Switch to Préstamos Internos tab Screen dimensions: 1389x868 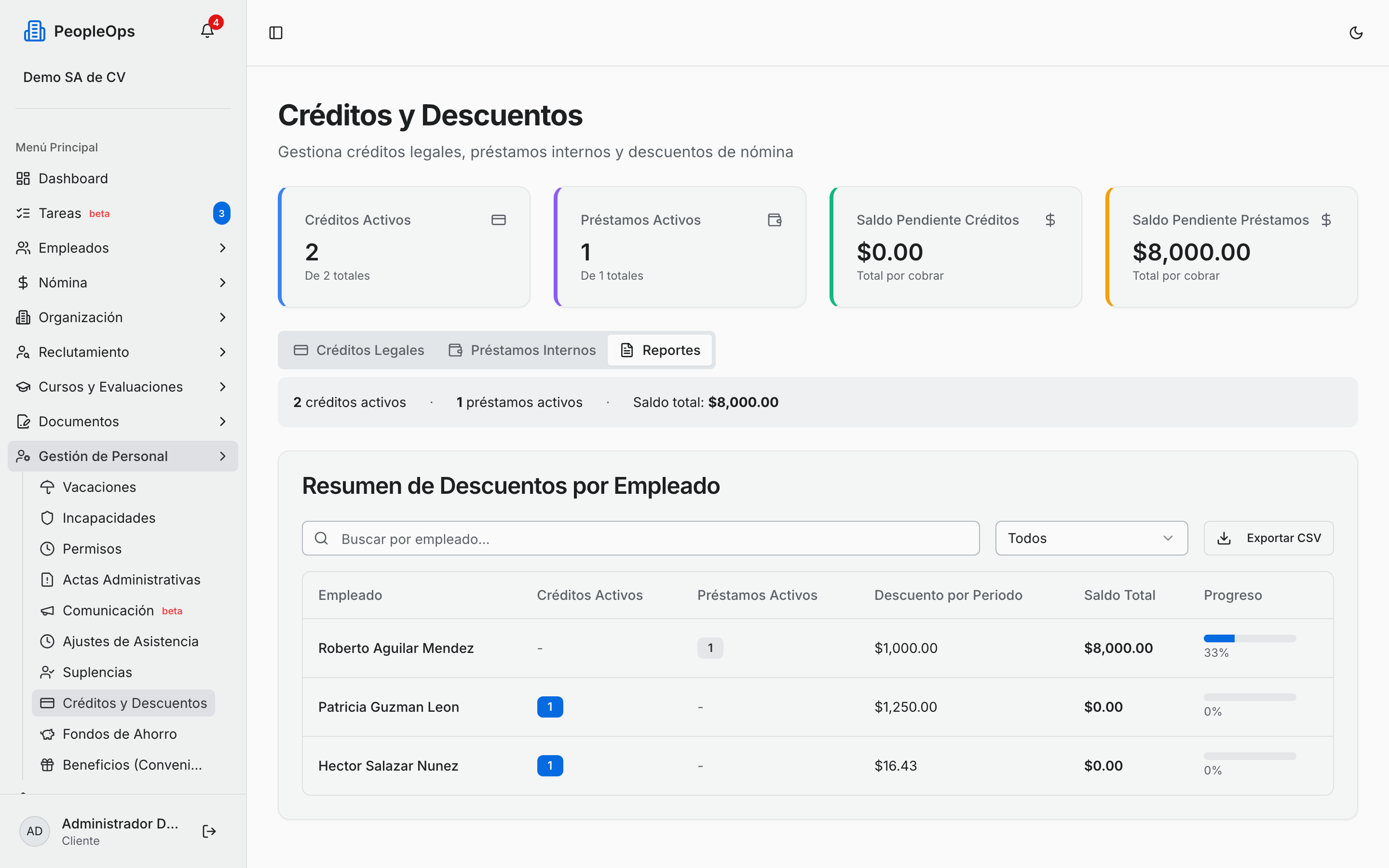522,350
